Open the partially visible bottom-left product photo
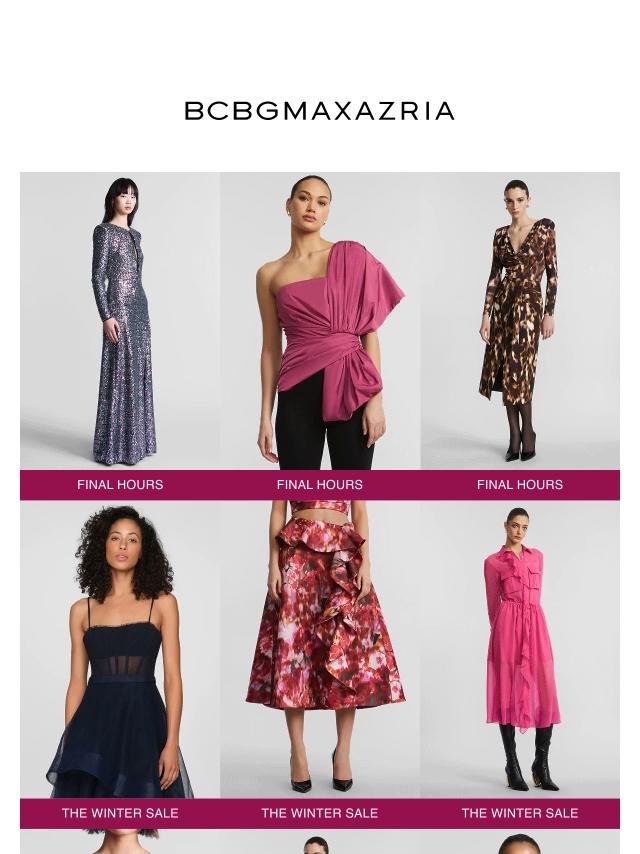 (x=120, y=842)
